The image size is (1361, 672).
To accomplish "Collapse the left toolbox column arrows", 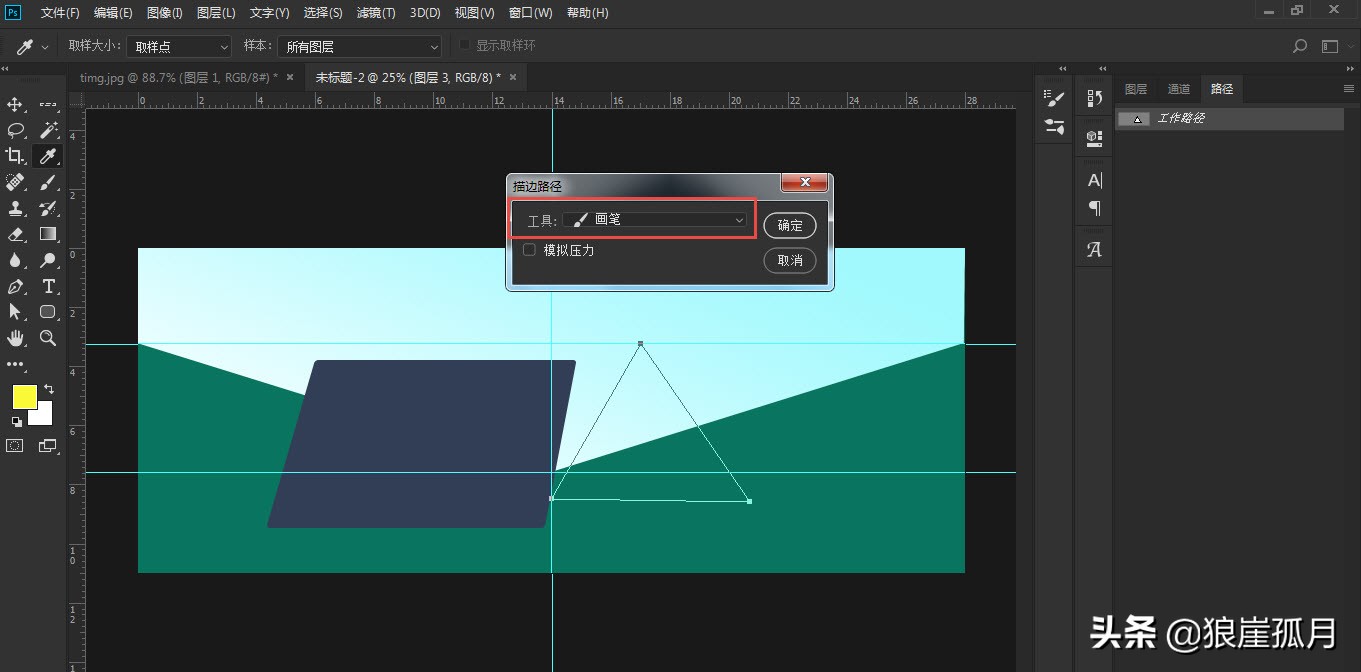I will (x=6, y=68).
